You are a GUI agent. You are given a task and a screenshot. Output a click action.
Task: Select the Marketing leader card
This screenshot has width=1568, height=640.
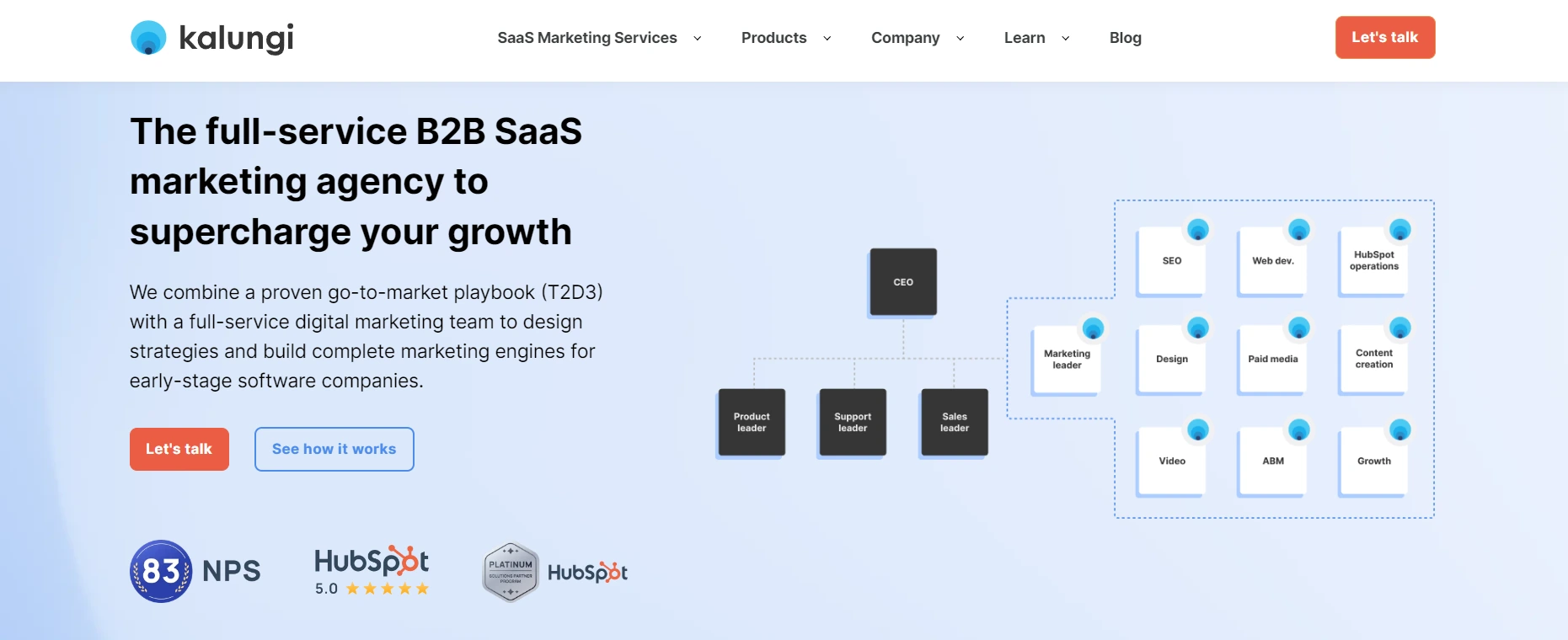pyautogui.click(x=1067, y=360)
